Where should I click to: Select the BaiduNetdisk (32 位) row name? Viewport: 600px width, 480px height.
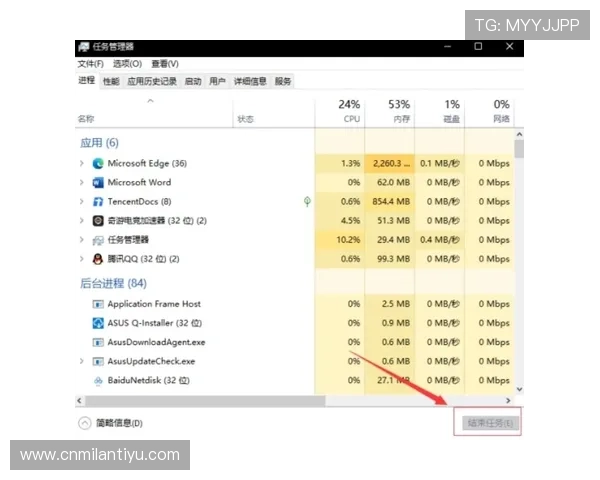pos(148,380)
